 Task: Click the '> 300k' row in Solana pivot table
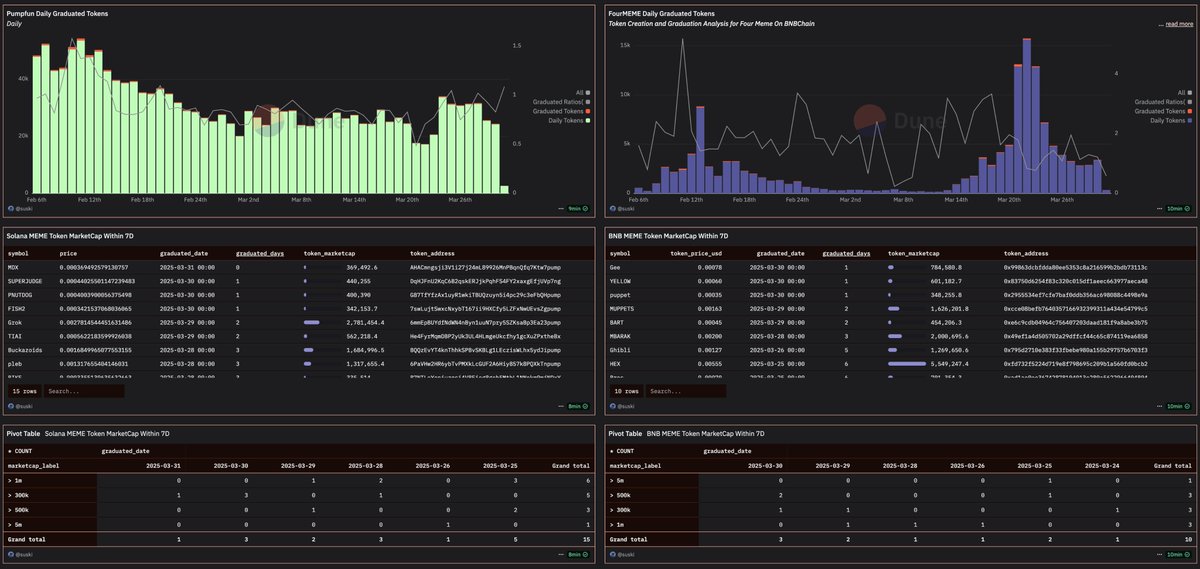(x=299, y=495)
